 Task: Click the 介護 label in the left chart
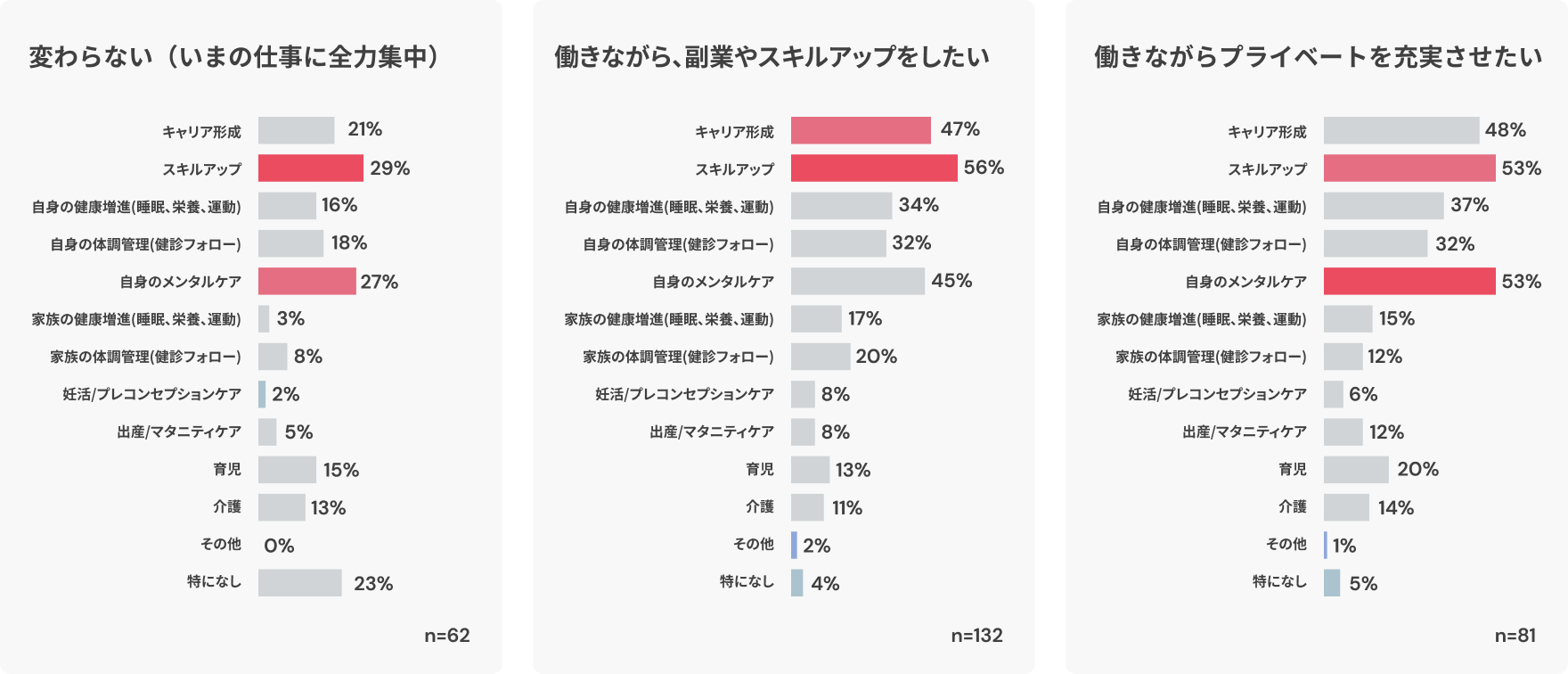point(226,506)
